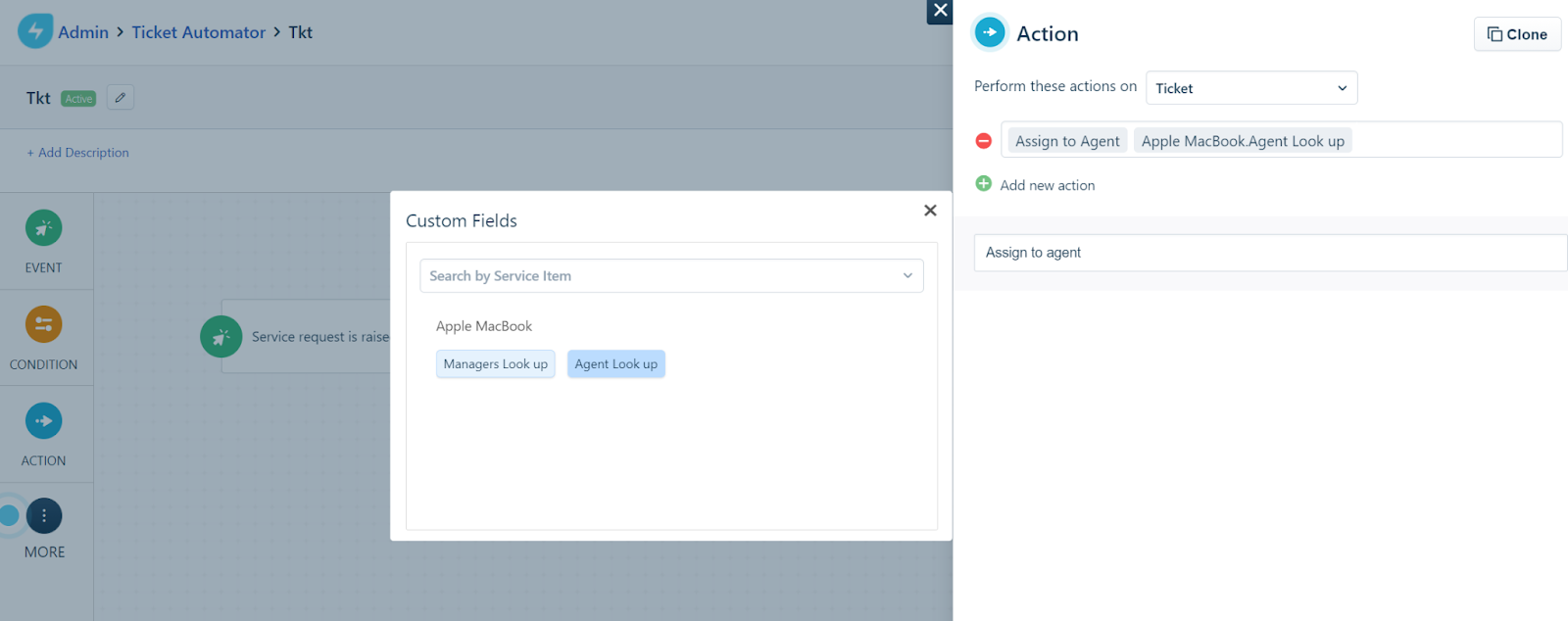
Task: Click Add new action link
Action: [x=1048, y=185]
